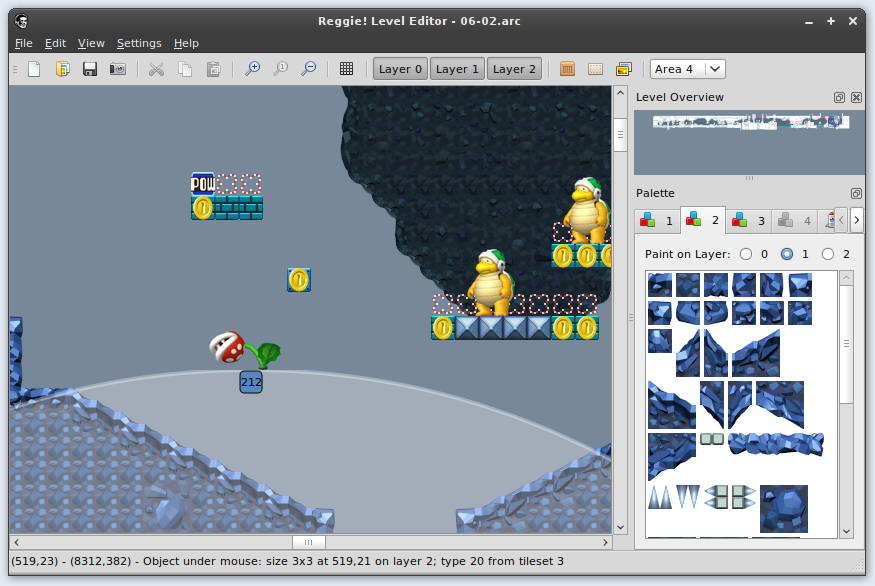
Task: Toggle Layer 2 visibility button
Action: [x=514, y=69]
